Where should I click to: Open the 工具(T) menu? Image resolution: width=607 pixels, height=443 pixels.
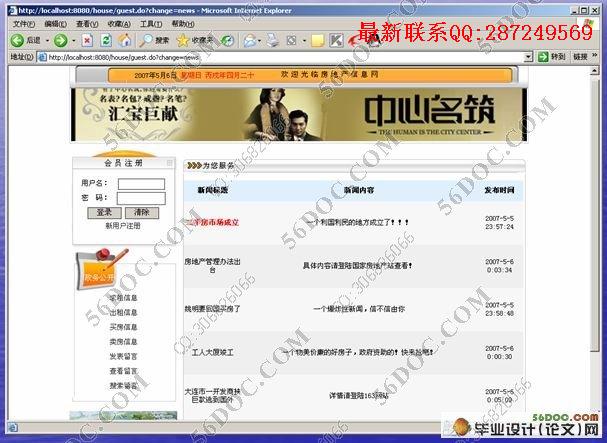pyautogui.click(x=151, y=24)
